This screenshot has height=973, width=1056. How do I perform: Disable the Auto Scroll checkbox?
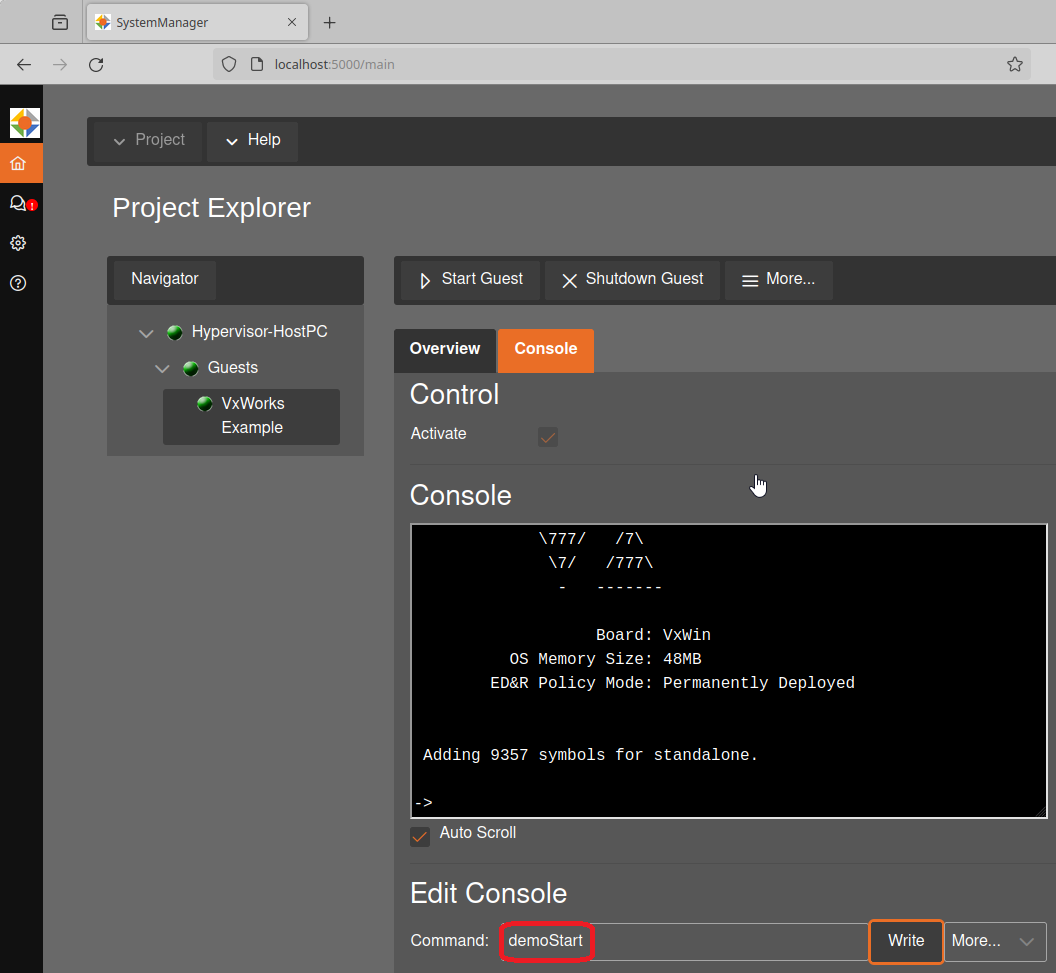click(x=420, y=836)
